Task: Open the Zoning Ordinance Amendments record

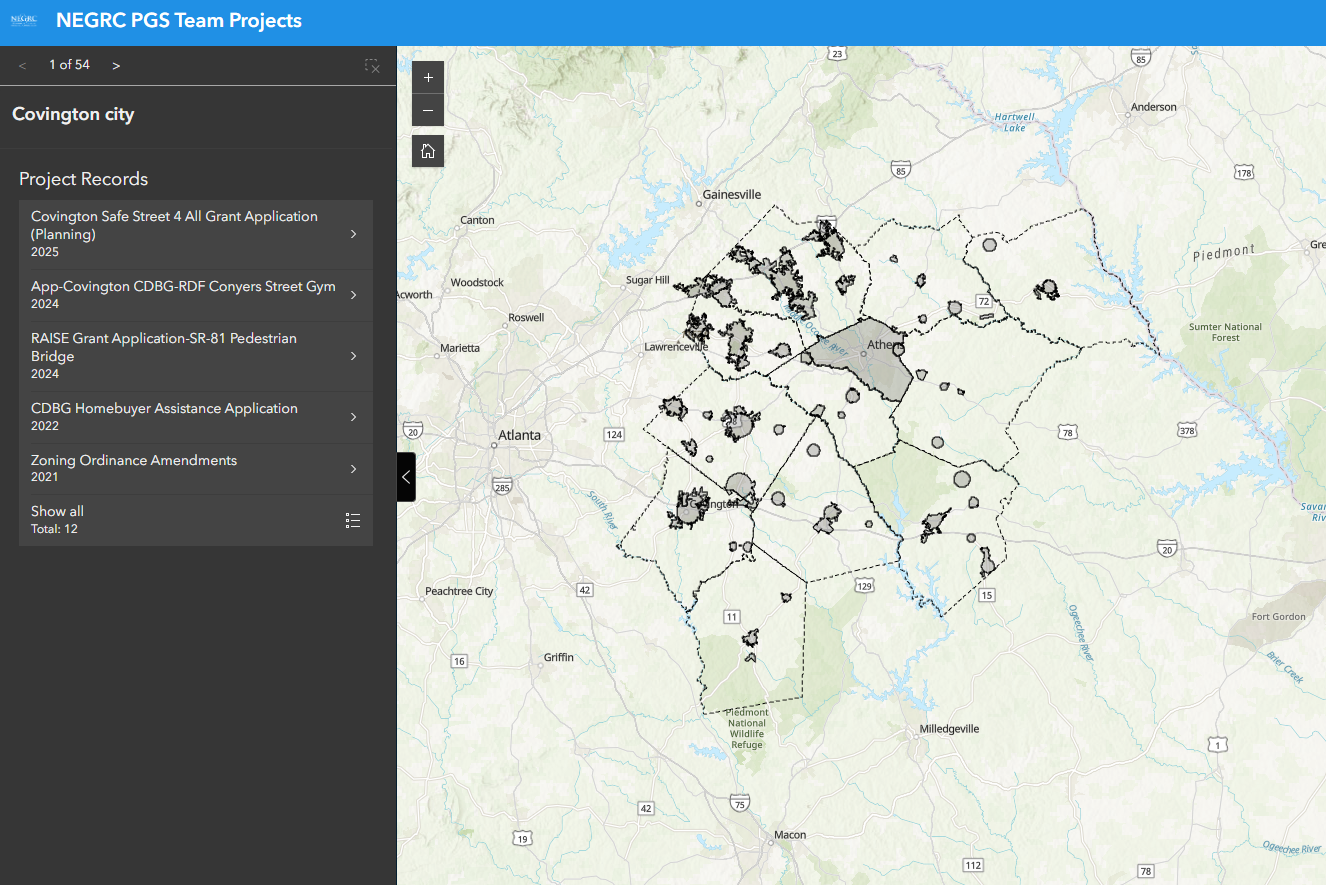Action: [195, 469]
